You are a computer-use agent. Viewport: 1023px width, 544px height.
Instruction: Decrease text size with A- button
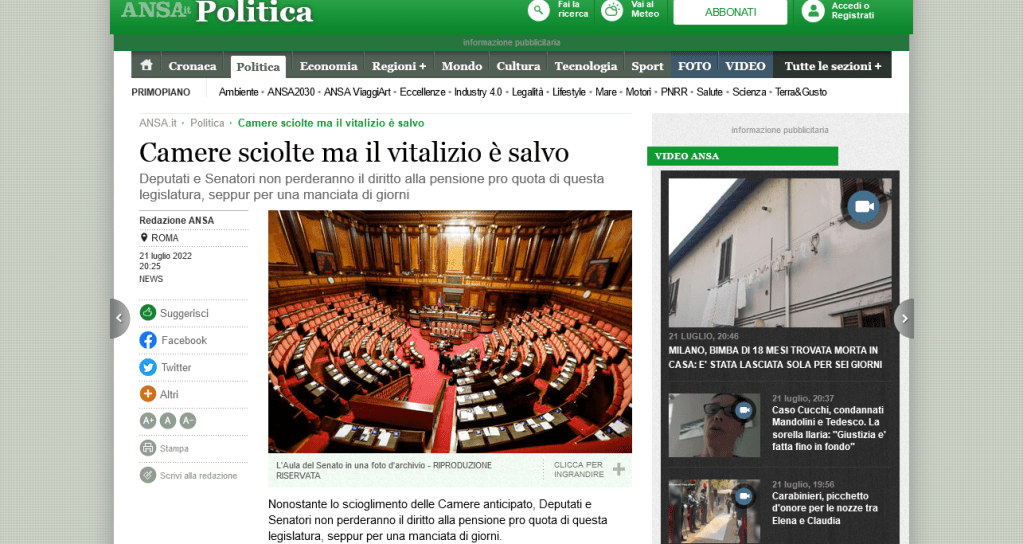[x=187, y=421]
